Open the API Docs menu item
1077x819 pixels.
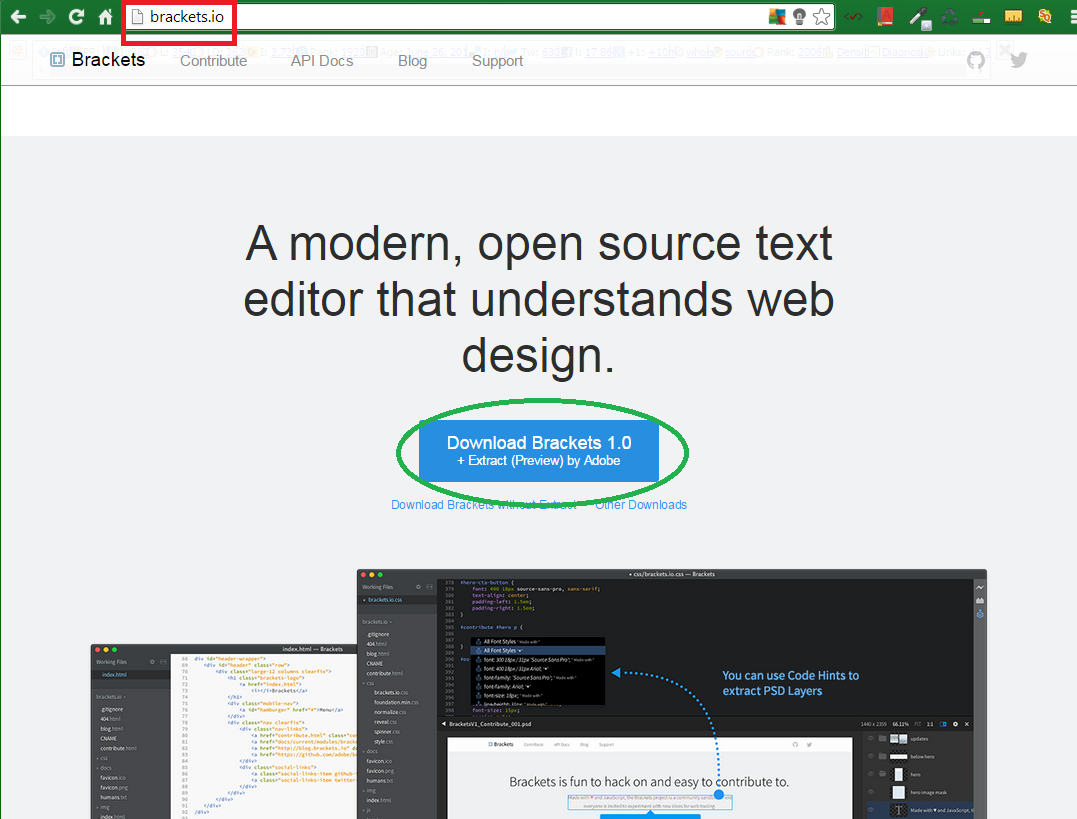coord(321,61)
